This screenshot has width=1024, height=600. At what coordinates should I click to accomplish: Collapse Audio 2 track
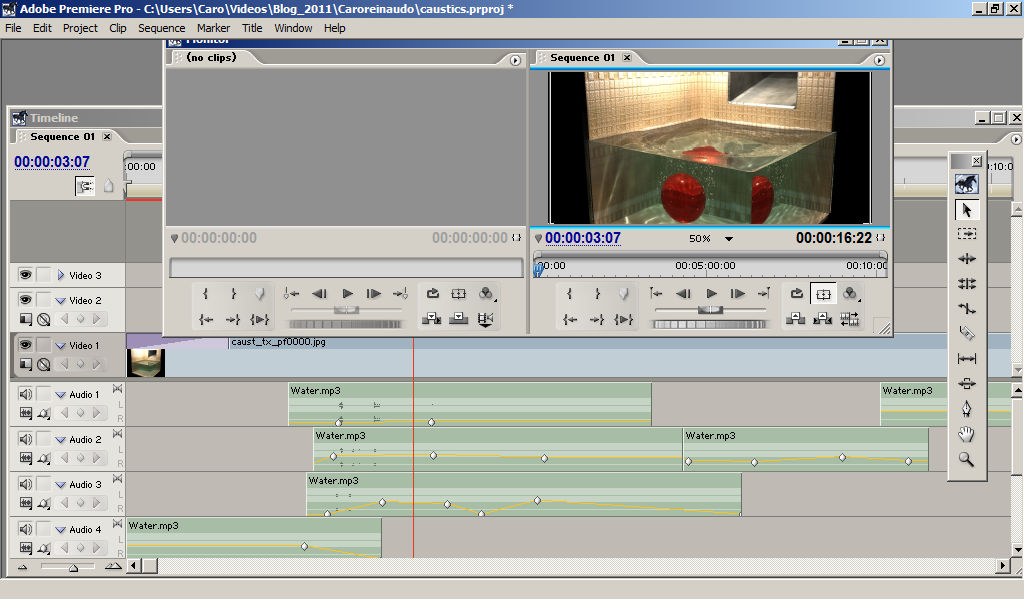tap(61, 440)
